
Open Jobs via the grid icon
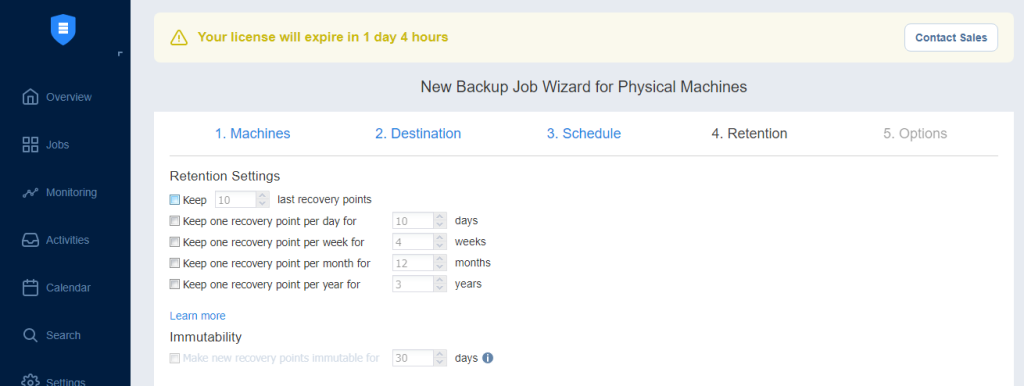pos(30,144)
